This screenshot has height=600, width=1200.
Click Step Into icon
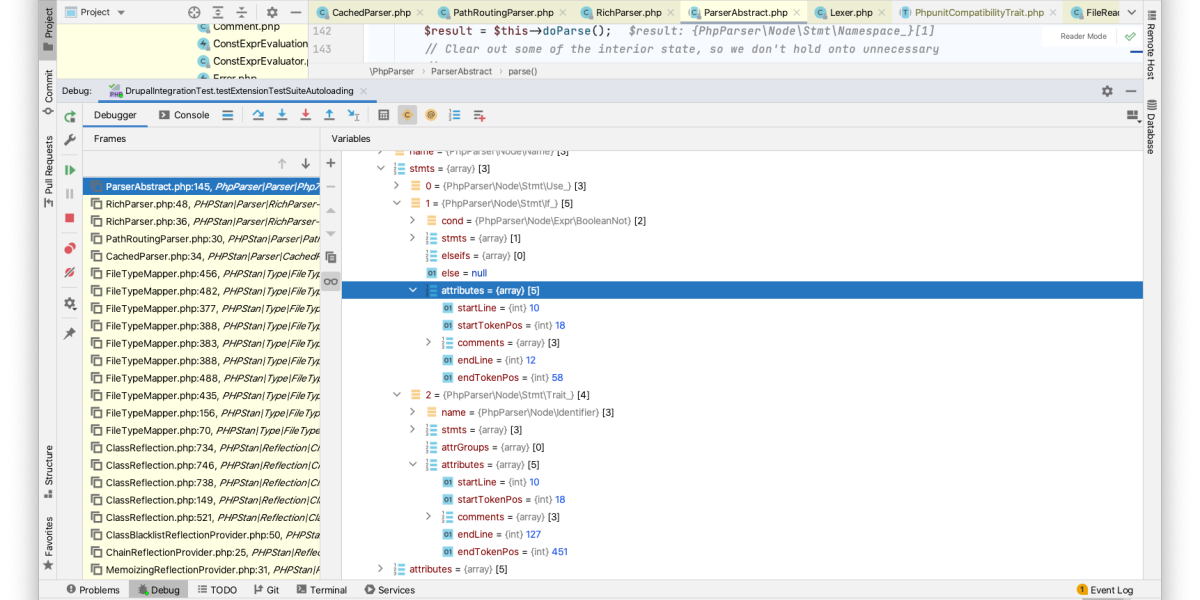(x=282, y=115)
